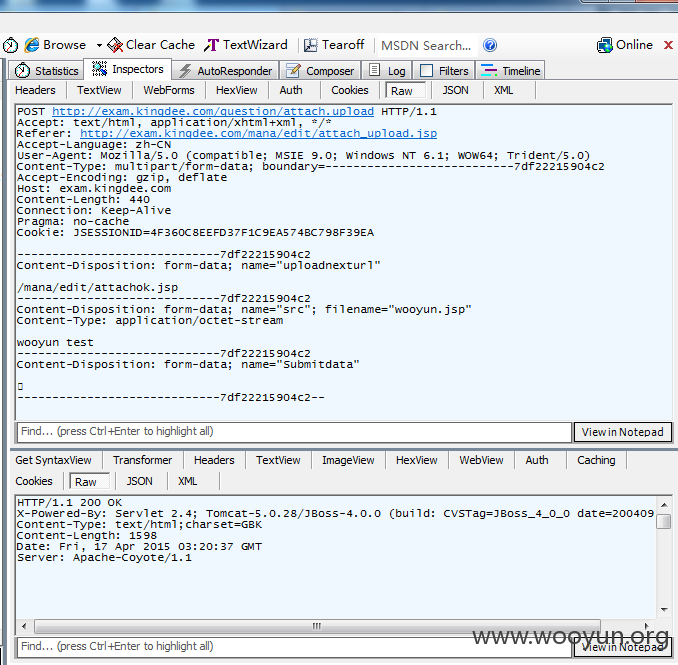Switch to the Log tab
This screenshot has width=678, height=665.
(x=387, y=70)
